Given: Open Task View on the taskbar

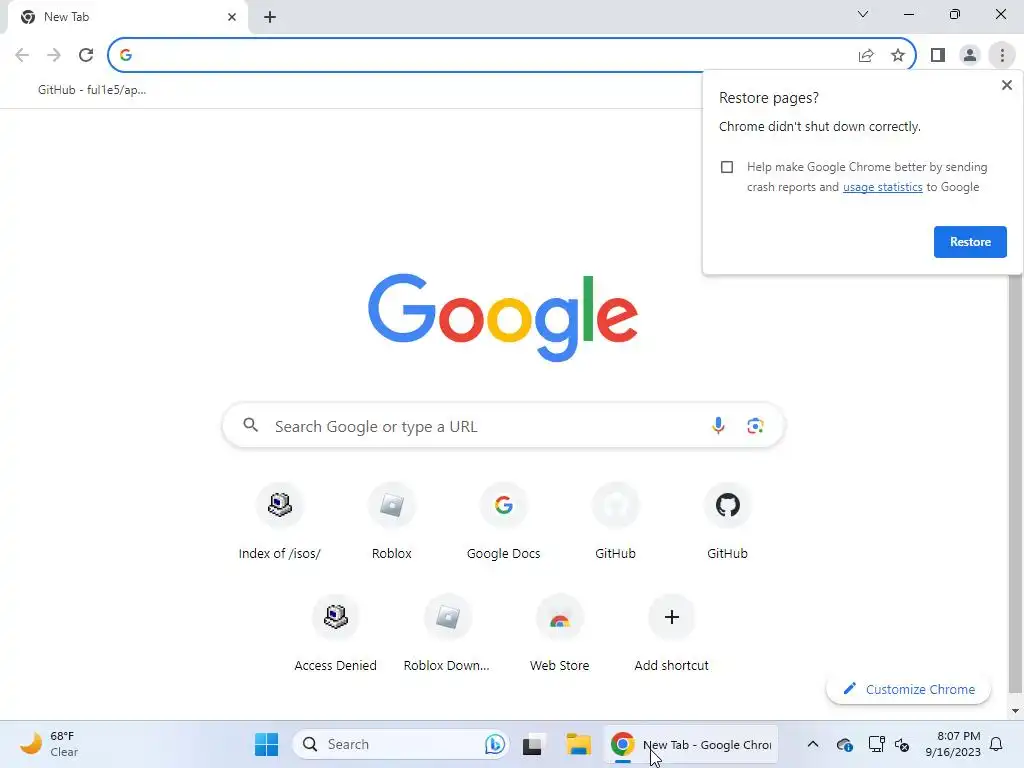Looking at the screenshot, I should pyautogui.click(x=532, y=744).
